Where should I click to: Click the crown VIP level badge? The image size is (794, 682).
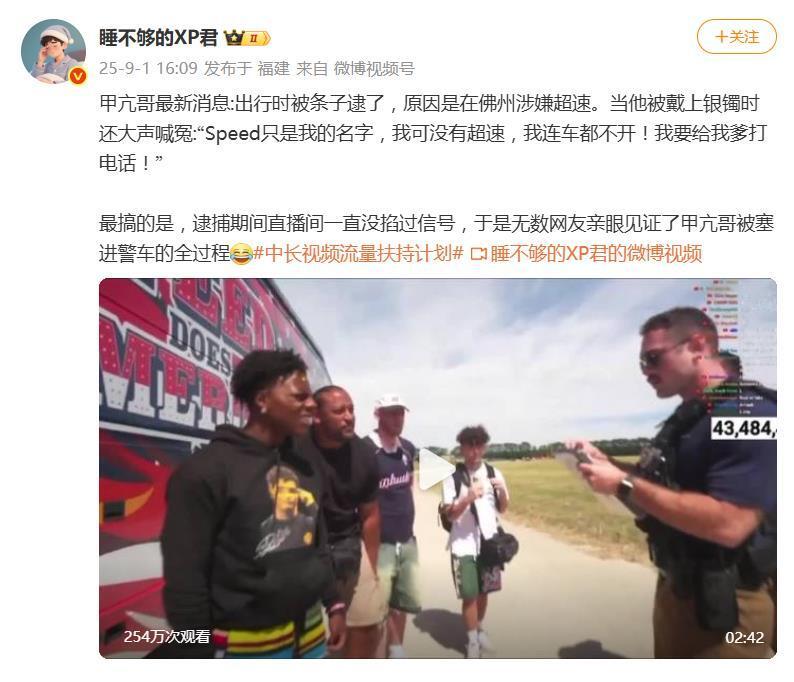(247, 38)
